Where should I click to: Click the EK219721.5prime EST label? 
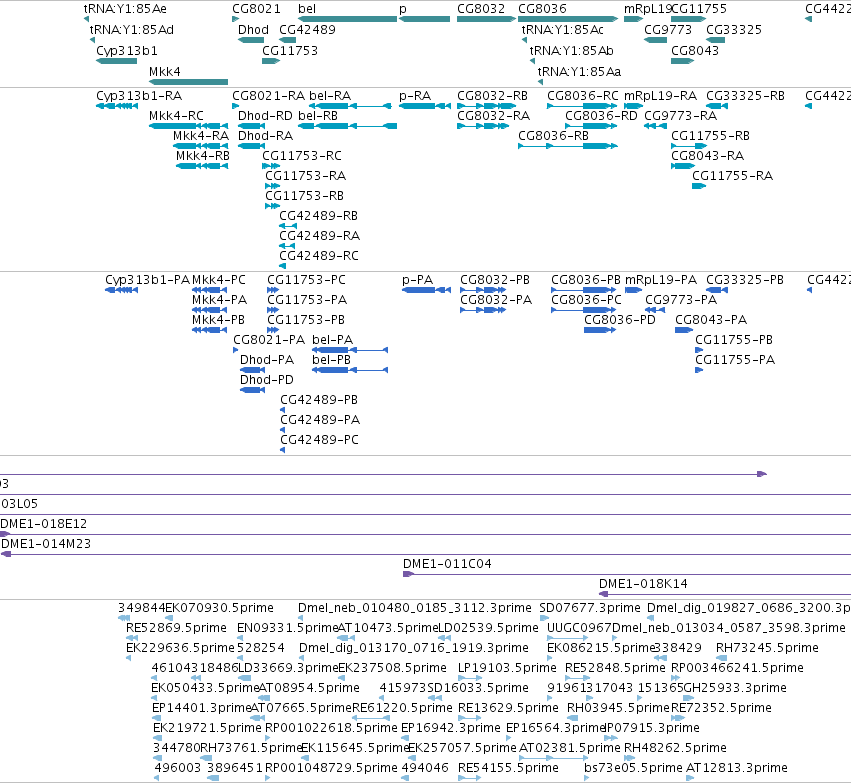click(207, 728)
